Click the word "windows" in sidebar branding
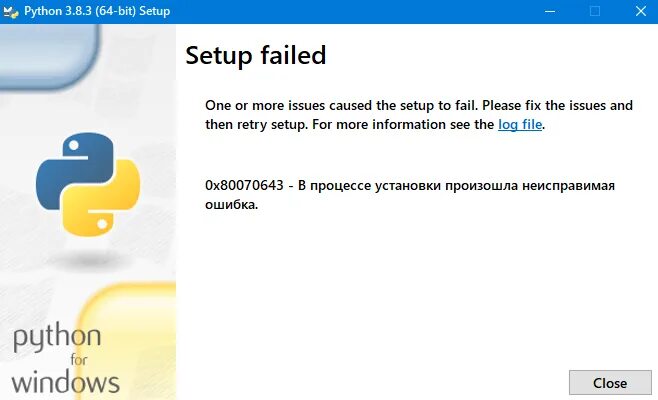 pyautogui.click(x=66, y=382)
